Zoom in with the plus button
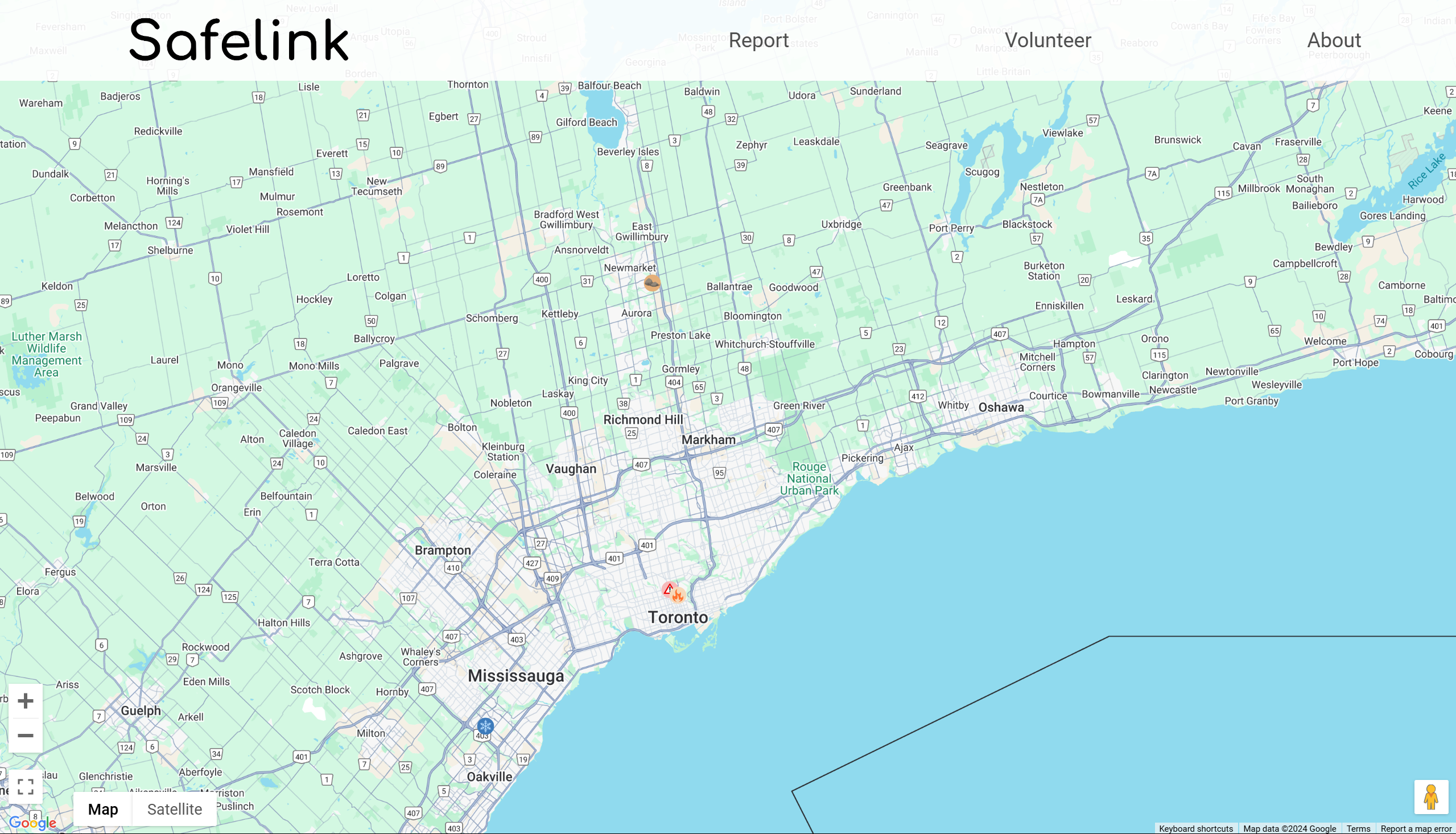 25,700
